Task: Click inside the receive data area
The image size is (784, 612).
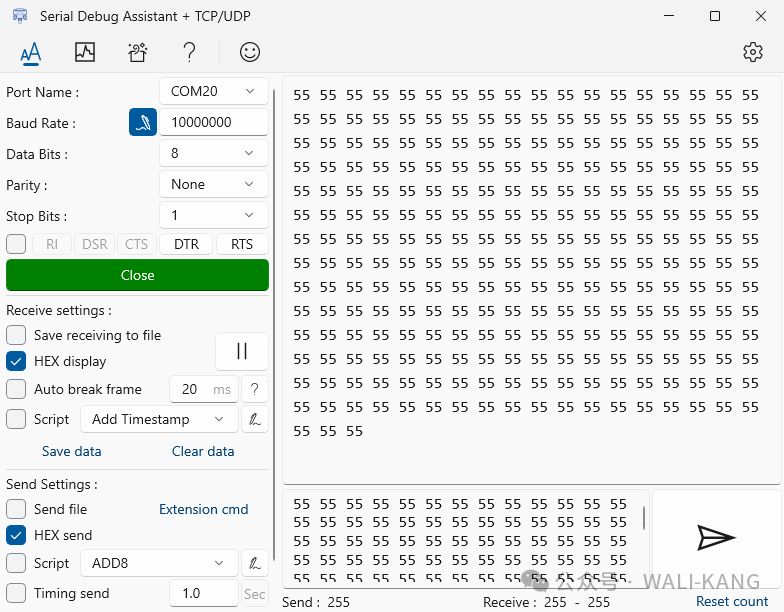Action: (532, 280)
